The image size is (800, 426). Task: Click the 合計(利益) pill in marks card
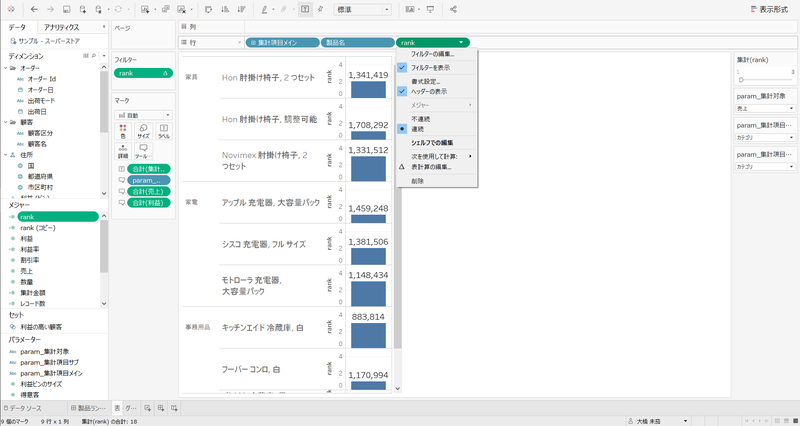coord(148,203)
